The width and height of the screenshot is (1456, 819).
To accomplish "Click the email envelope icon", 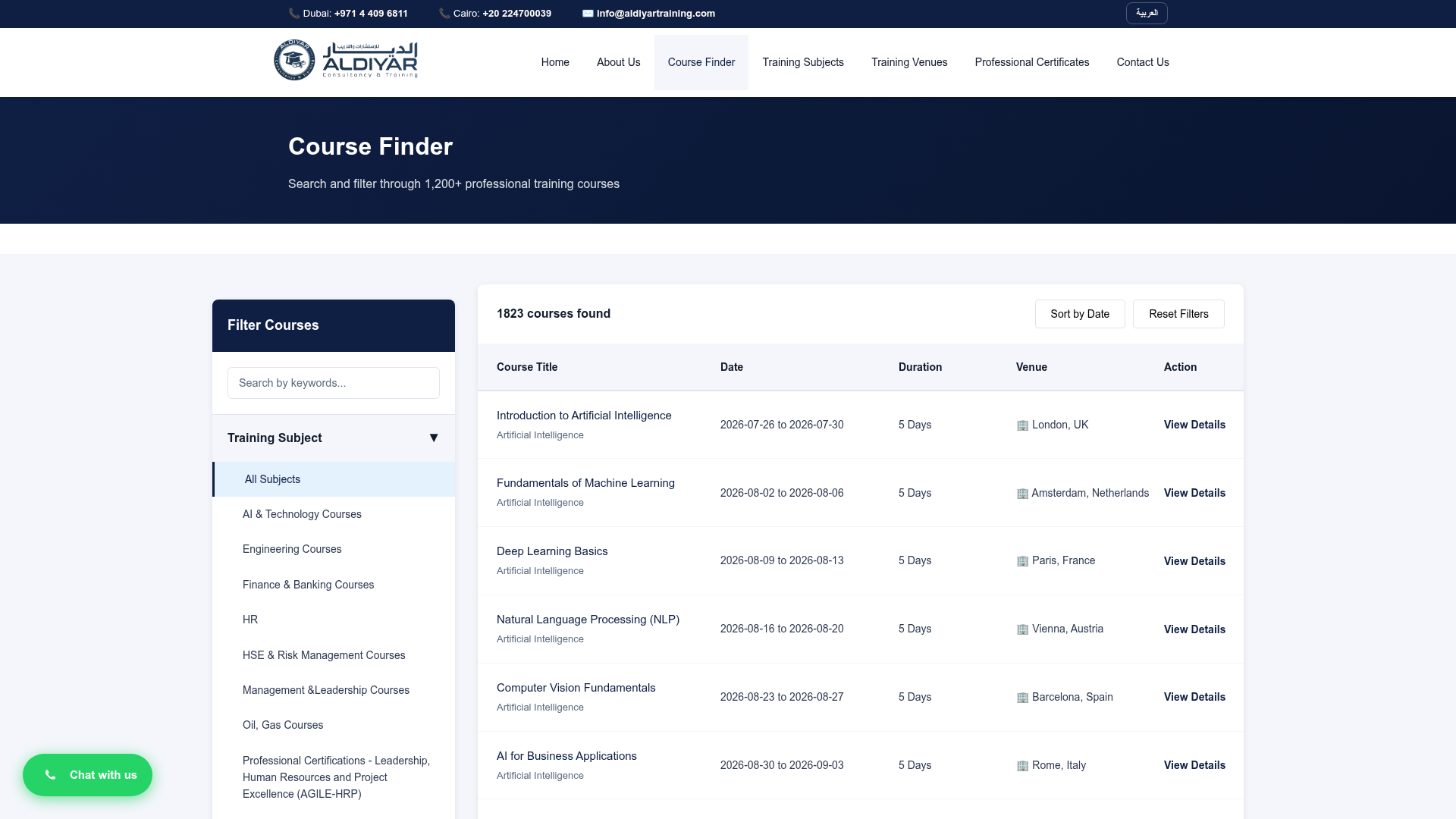I will coord(588,14).
